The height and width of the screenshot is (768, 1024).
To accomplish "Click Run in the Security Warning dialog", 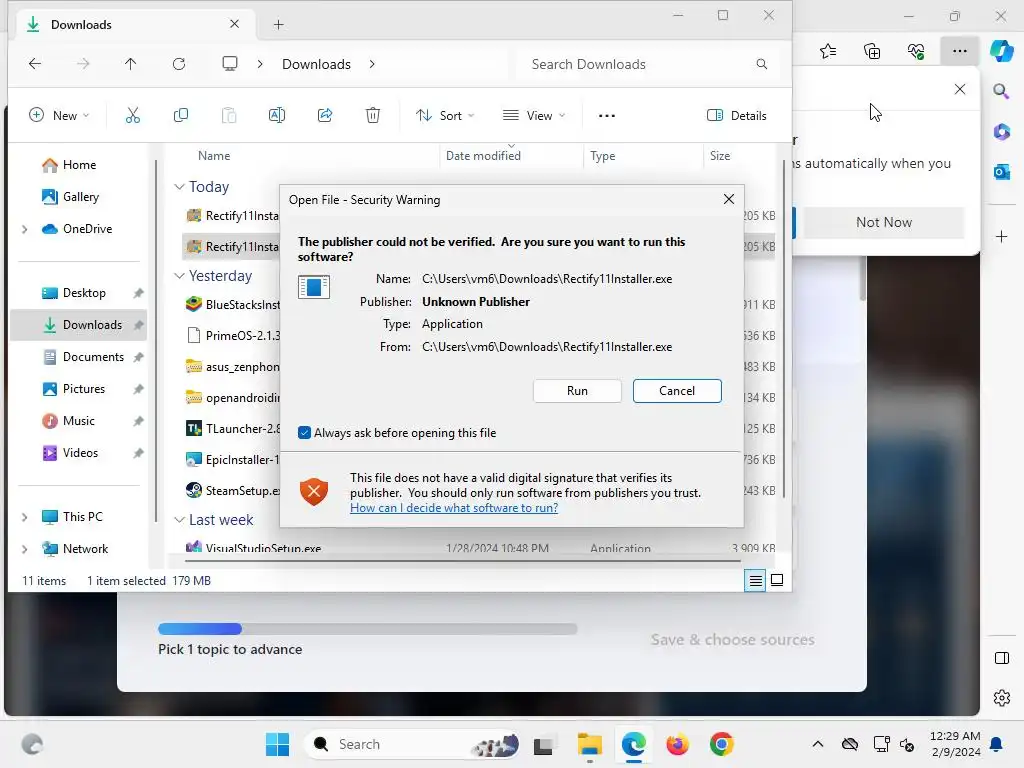I will pos(577,391).
